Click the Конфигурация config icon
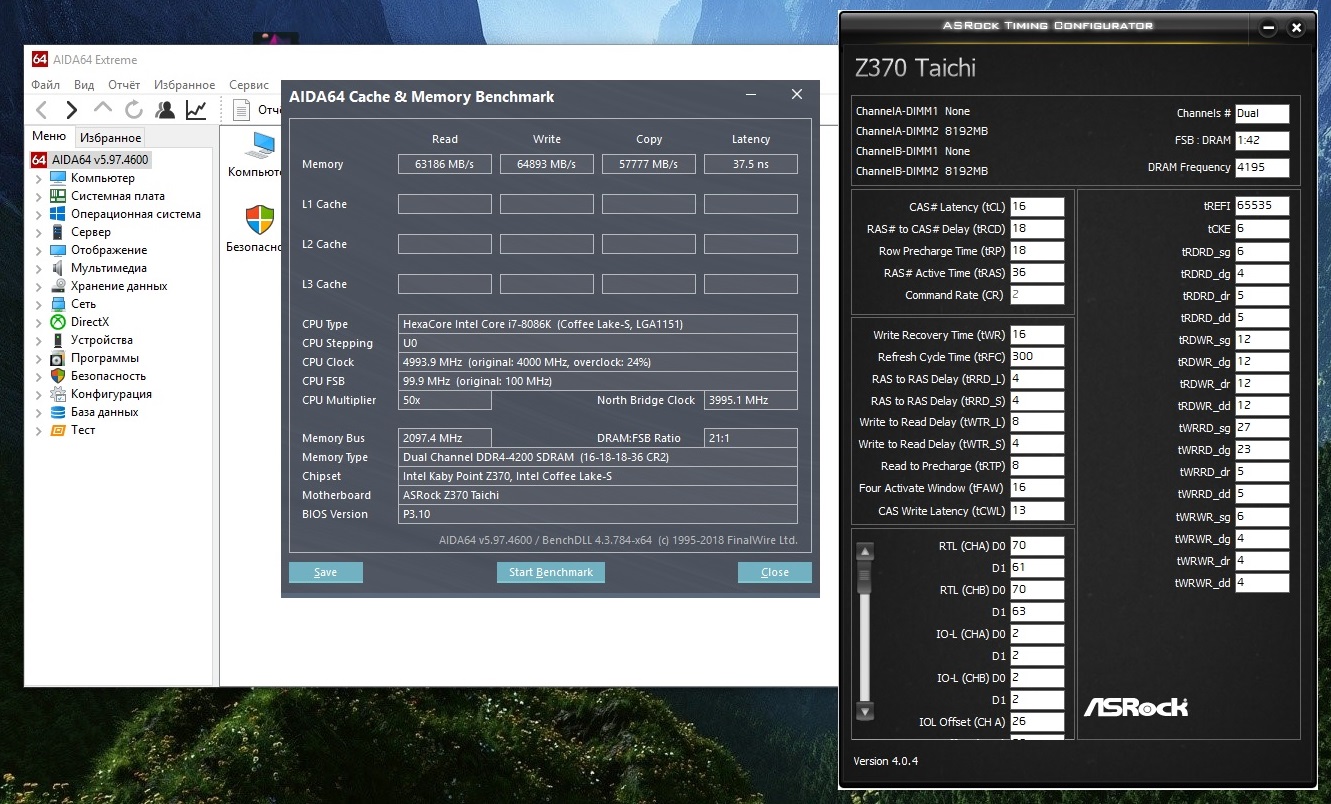This screenshot has height=804, width=1331. pos(58,394)
